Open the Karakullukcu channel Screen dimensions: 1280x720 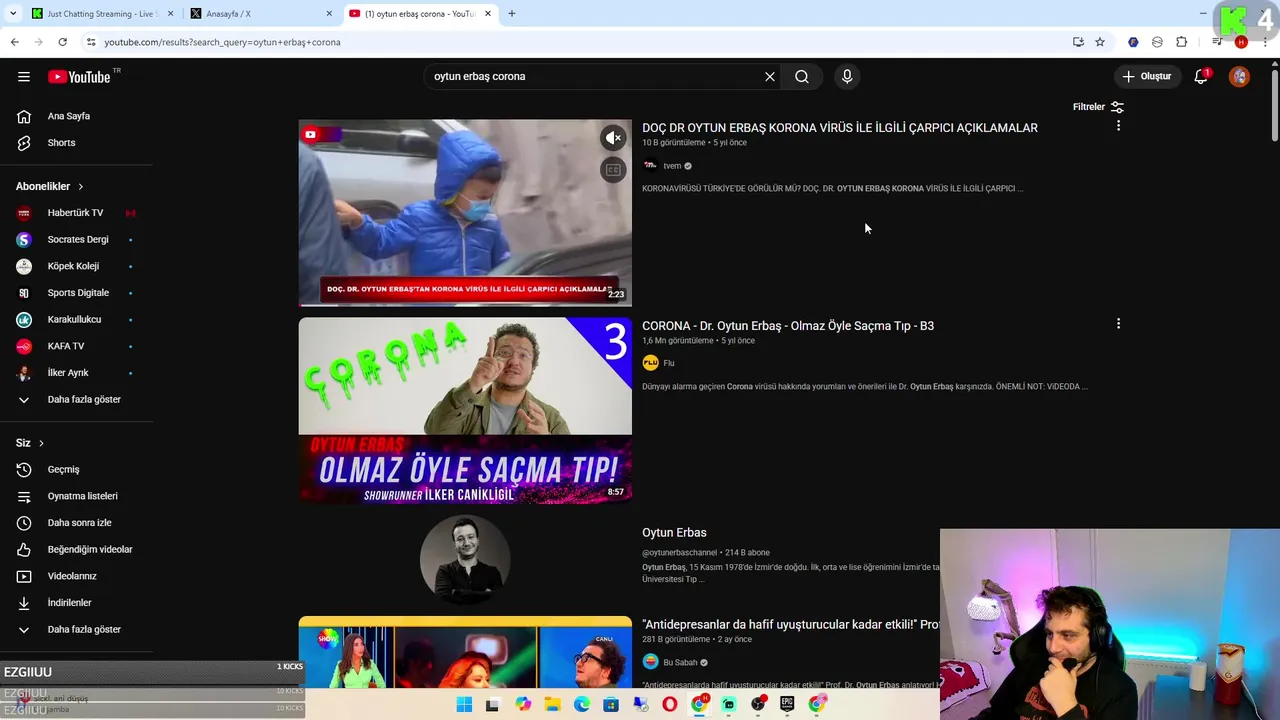point(76,320)
